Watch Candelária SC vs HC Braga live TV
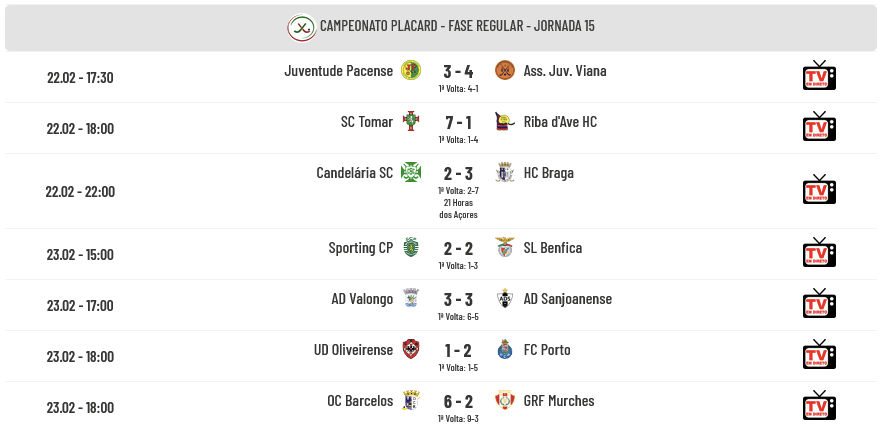The height and width of the screenshot is (432, 881). point(819,189)
